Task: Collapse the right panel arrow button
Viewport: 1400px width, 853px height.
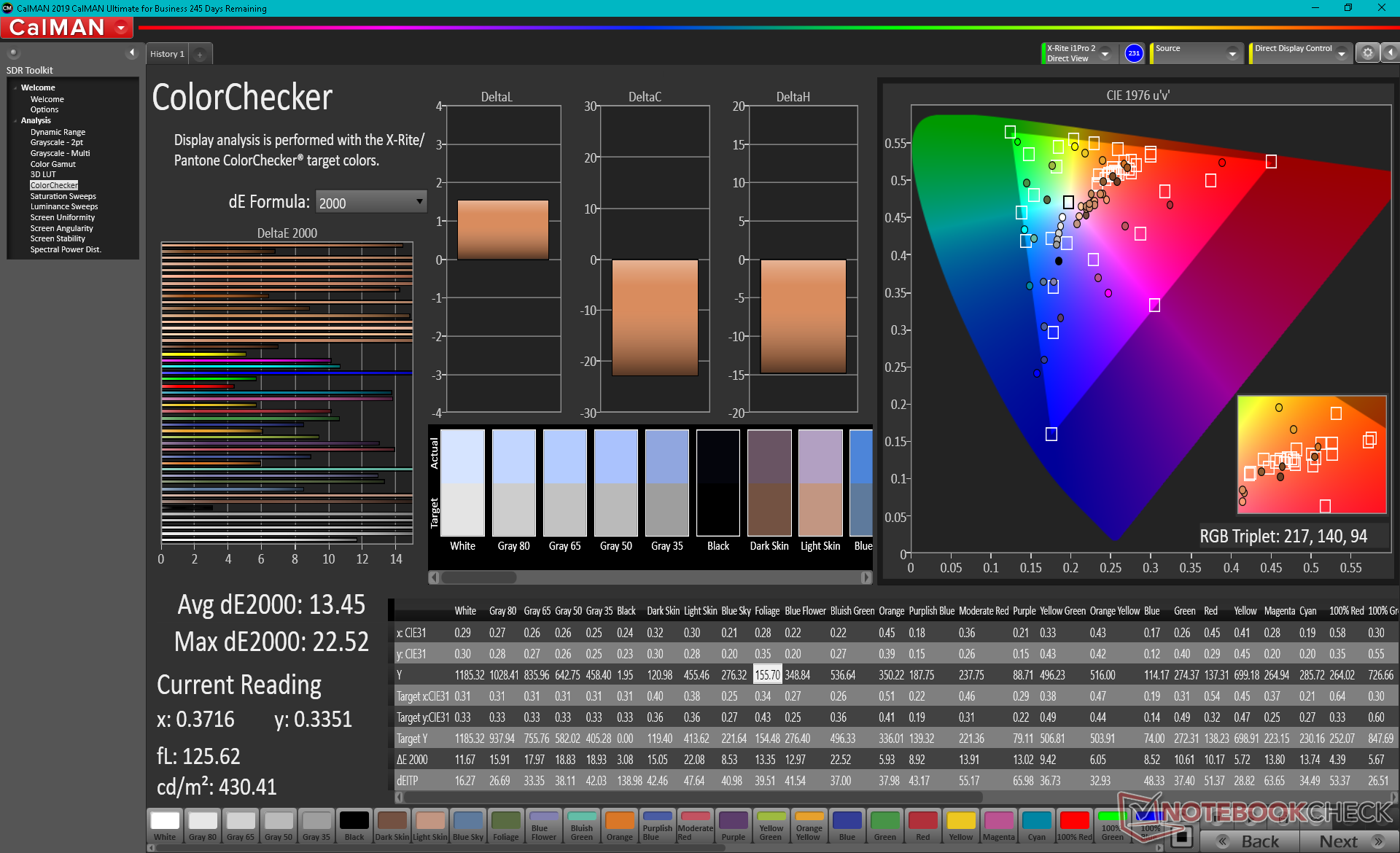Action: click(1390, 53)
